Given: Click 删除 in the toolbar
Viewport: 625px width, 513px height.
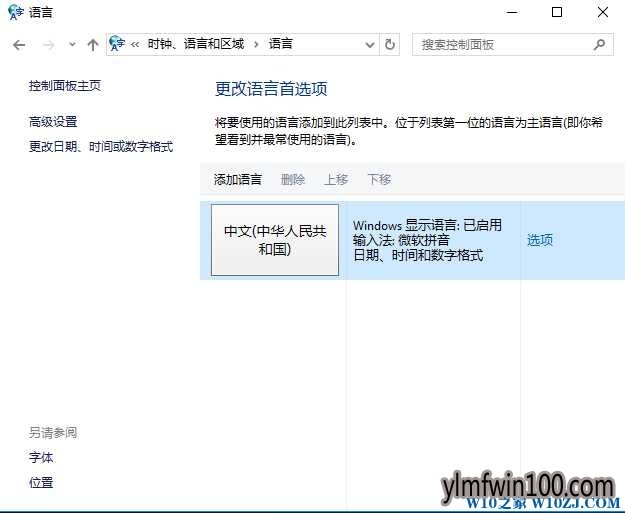Looking at the screenshot, I should (x=293, y=179).
